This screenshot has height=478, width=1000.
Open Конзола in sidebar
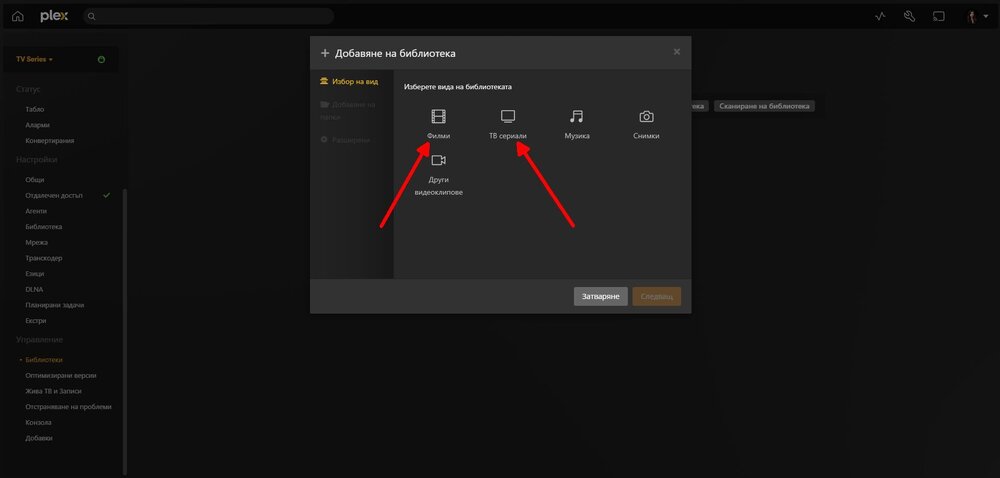(x=39, y=423)
